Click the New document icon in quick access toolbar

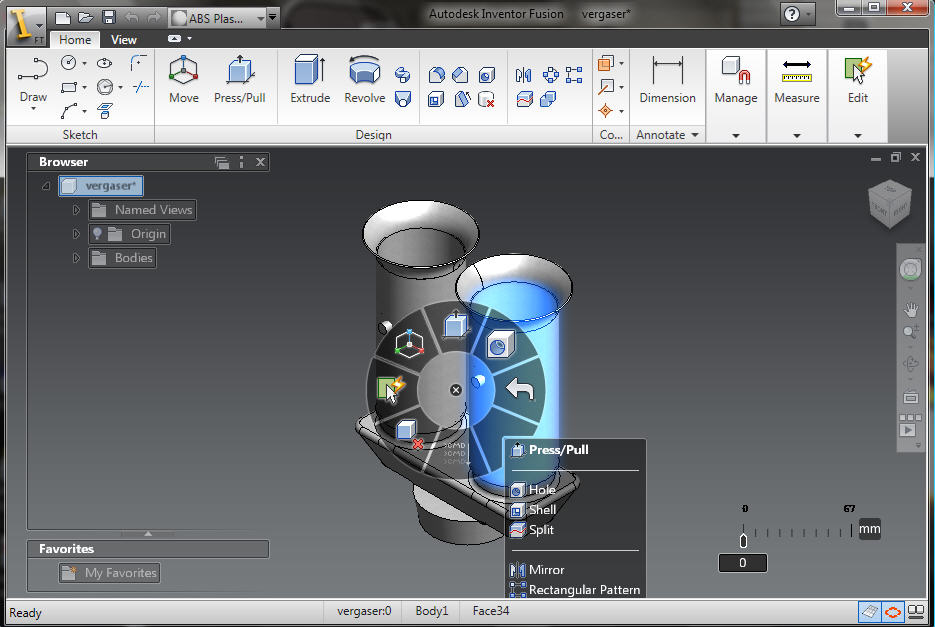pos(63,17)
